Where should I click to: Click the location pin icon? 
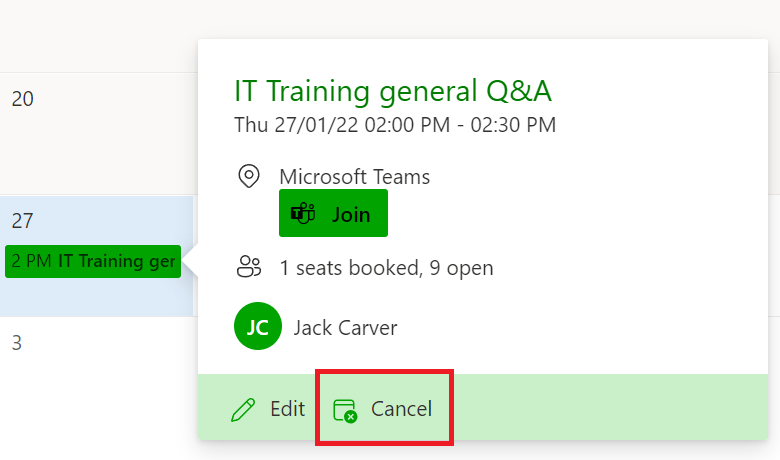[x=249, y=176]
